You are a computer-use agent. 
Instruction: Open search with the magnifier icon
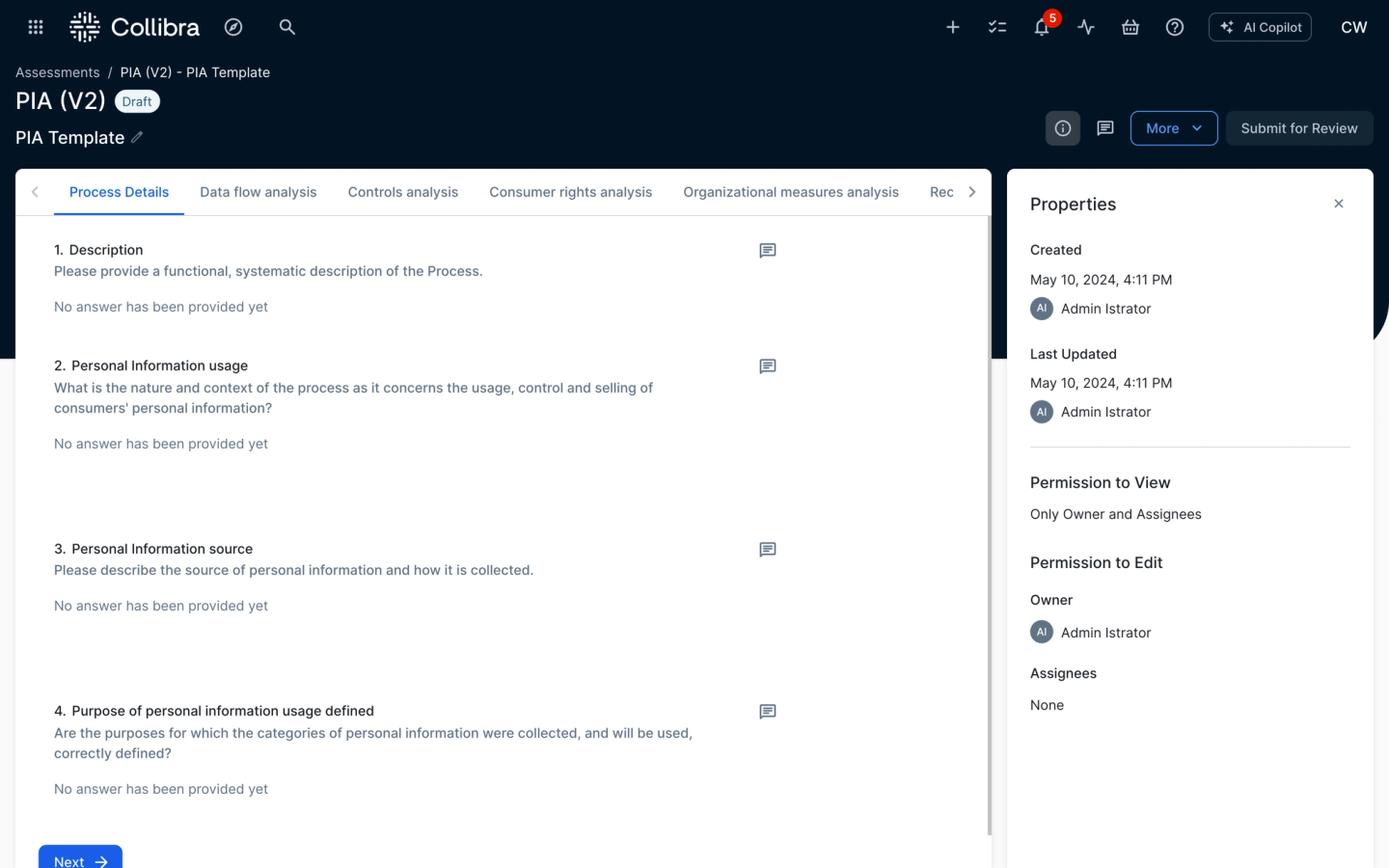286,27
